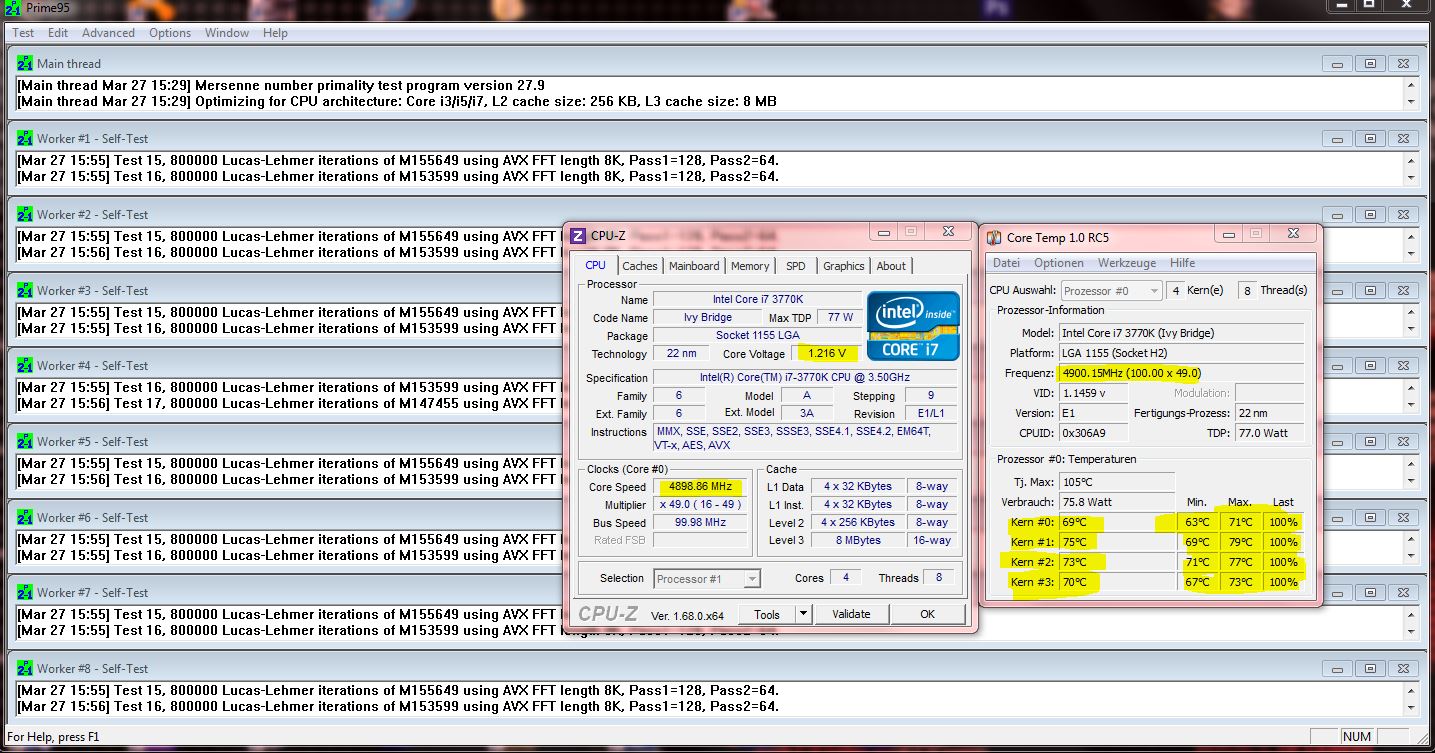Screen dimensions: 1435x753
Task: Maximize the Worker #4 child window
Action: point(1370,366)
